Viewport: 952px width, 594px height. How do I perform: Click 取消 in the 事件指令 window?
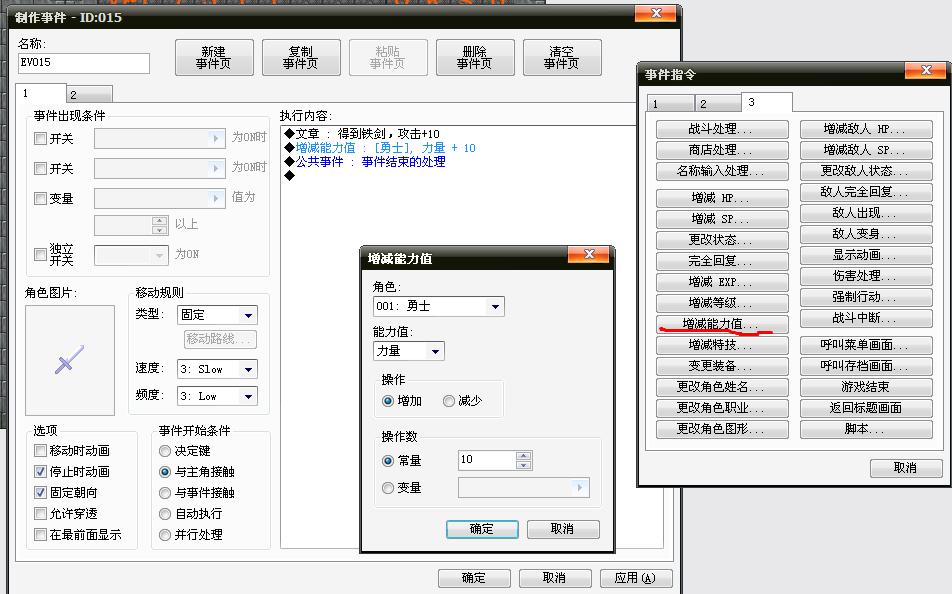[906, 468]
